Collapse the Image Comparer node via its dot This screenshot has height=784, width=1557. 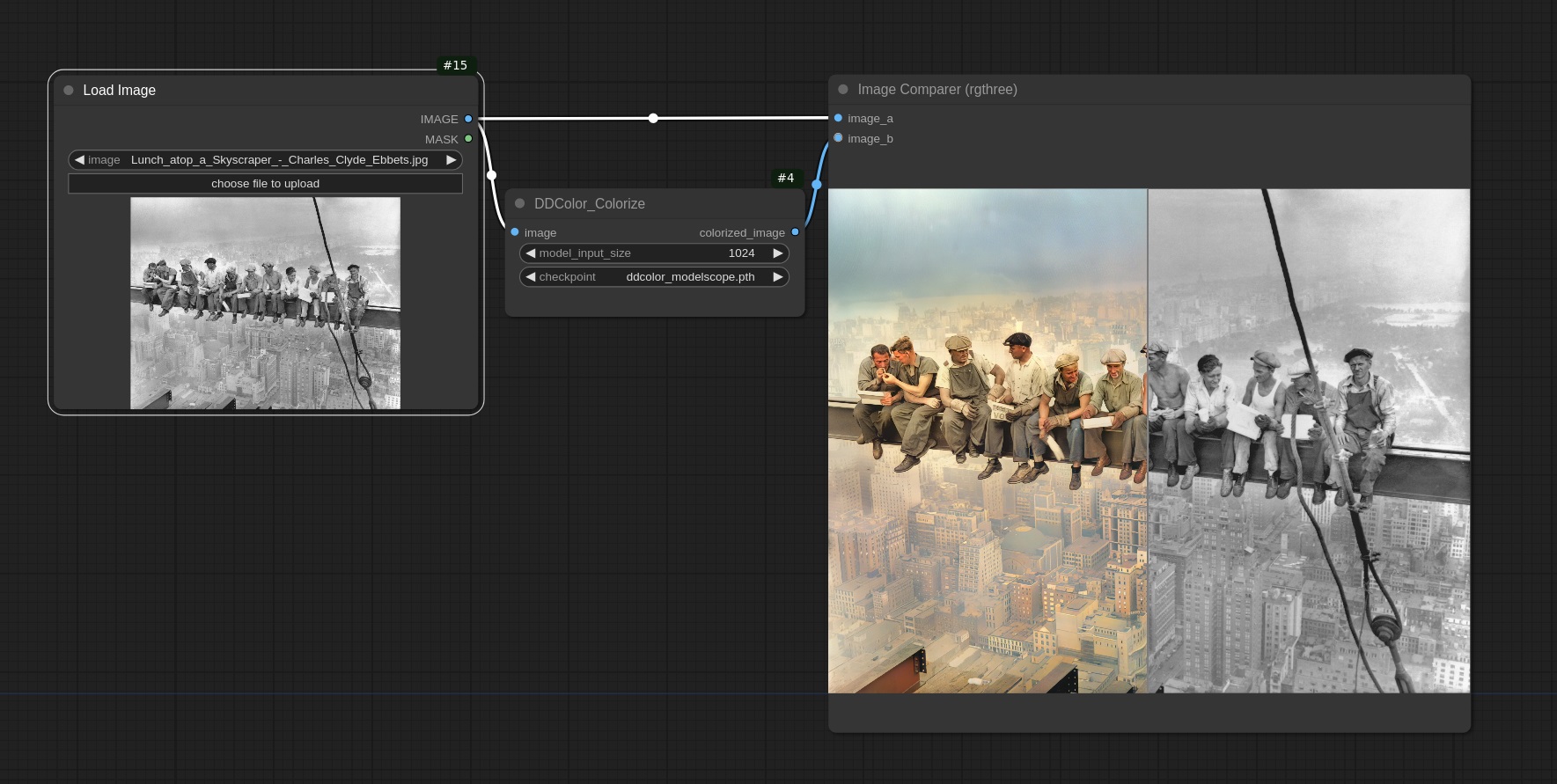(843, 90)
